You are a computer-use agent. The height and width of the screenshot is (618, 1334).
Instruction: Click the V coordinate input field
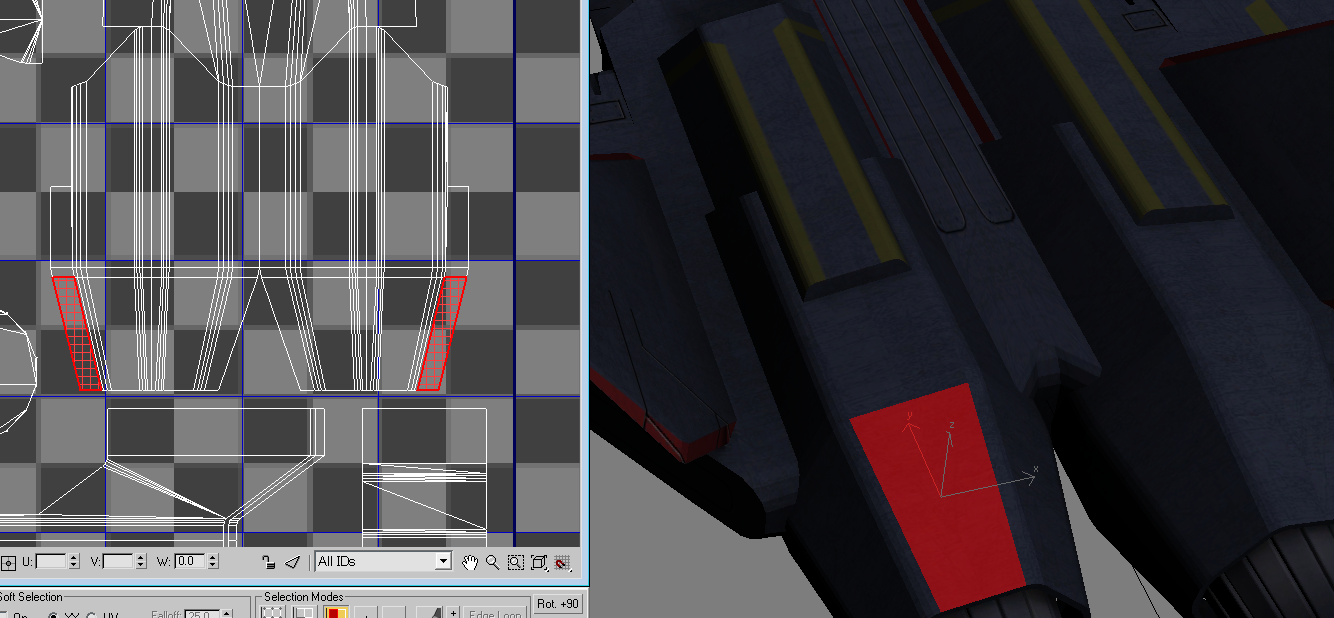click(118, 562)
